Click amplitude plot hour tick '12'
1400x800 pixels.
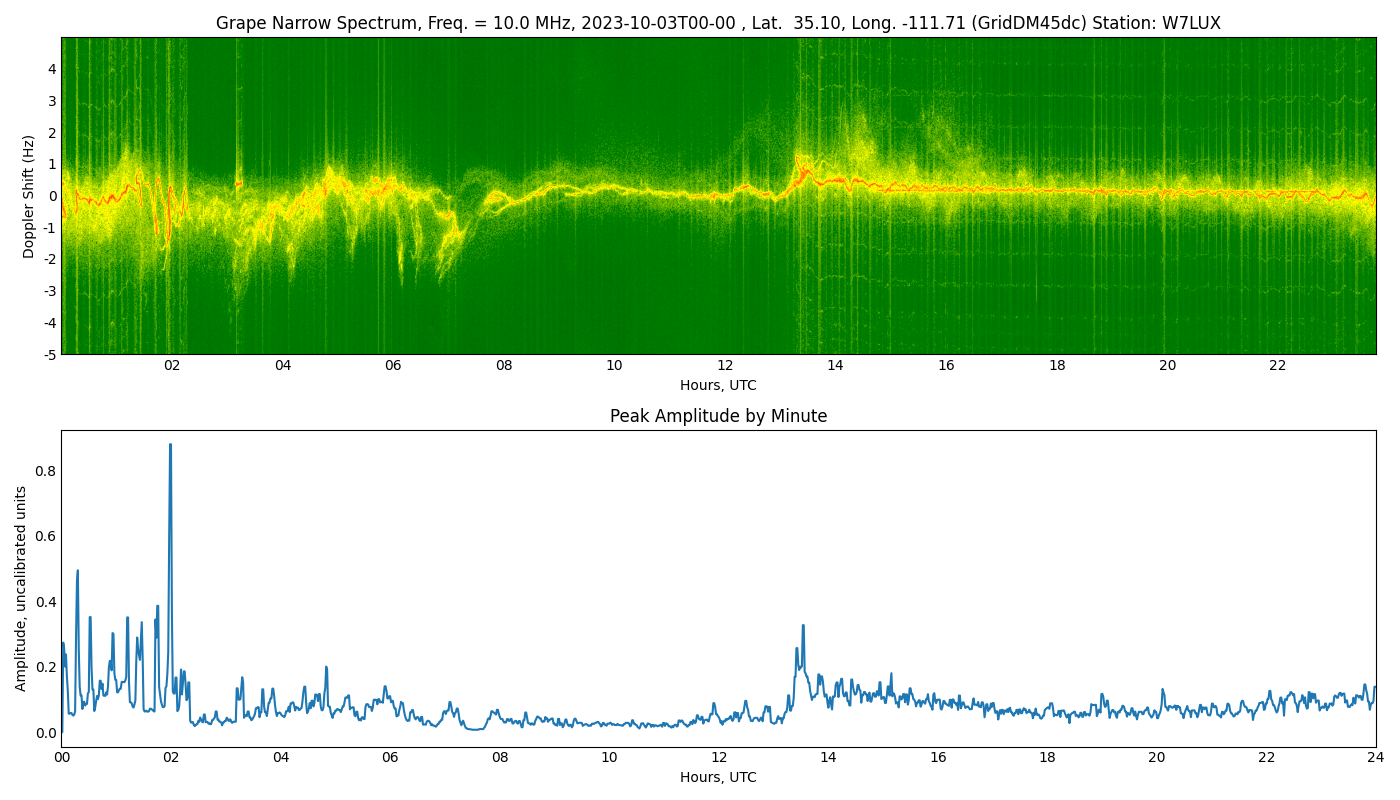[x=719, y=758]
